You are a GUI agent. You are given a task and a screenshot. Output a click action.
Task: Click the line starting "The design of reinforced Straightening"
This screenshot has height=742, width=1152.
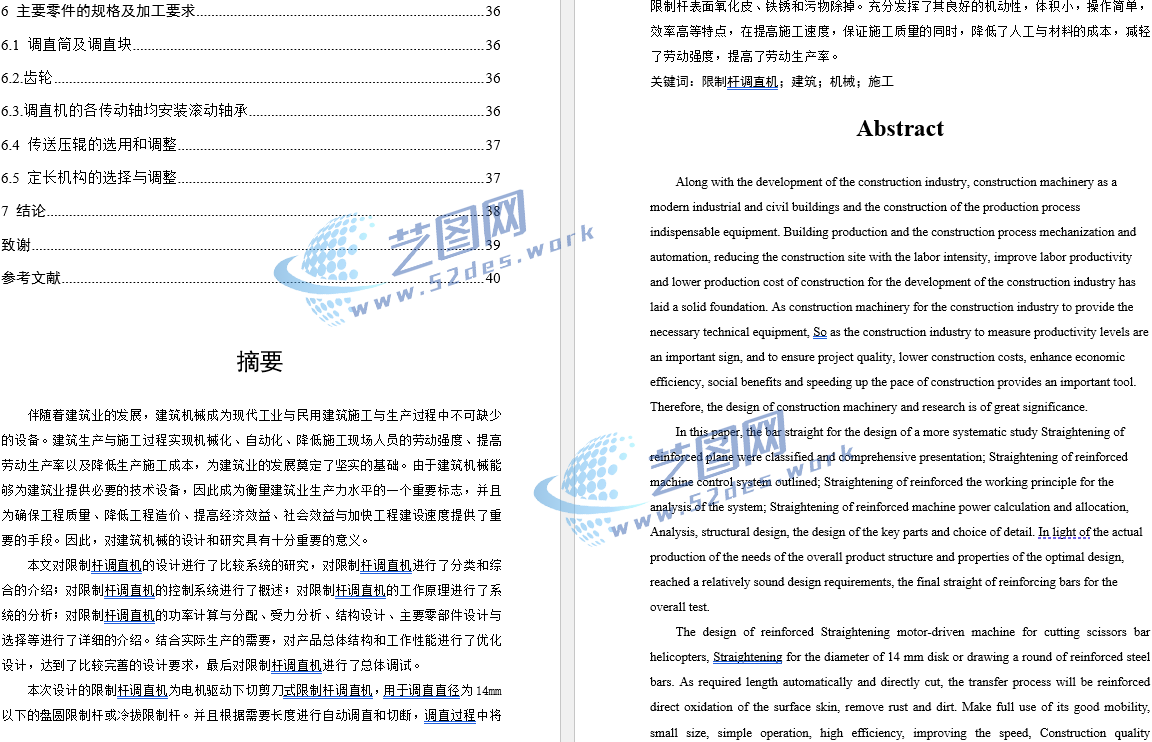912,632
